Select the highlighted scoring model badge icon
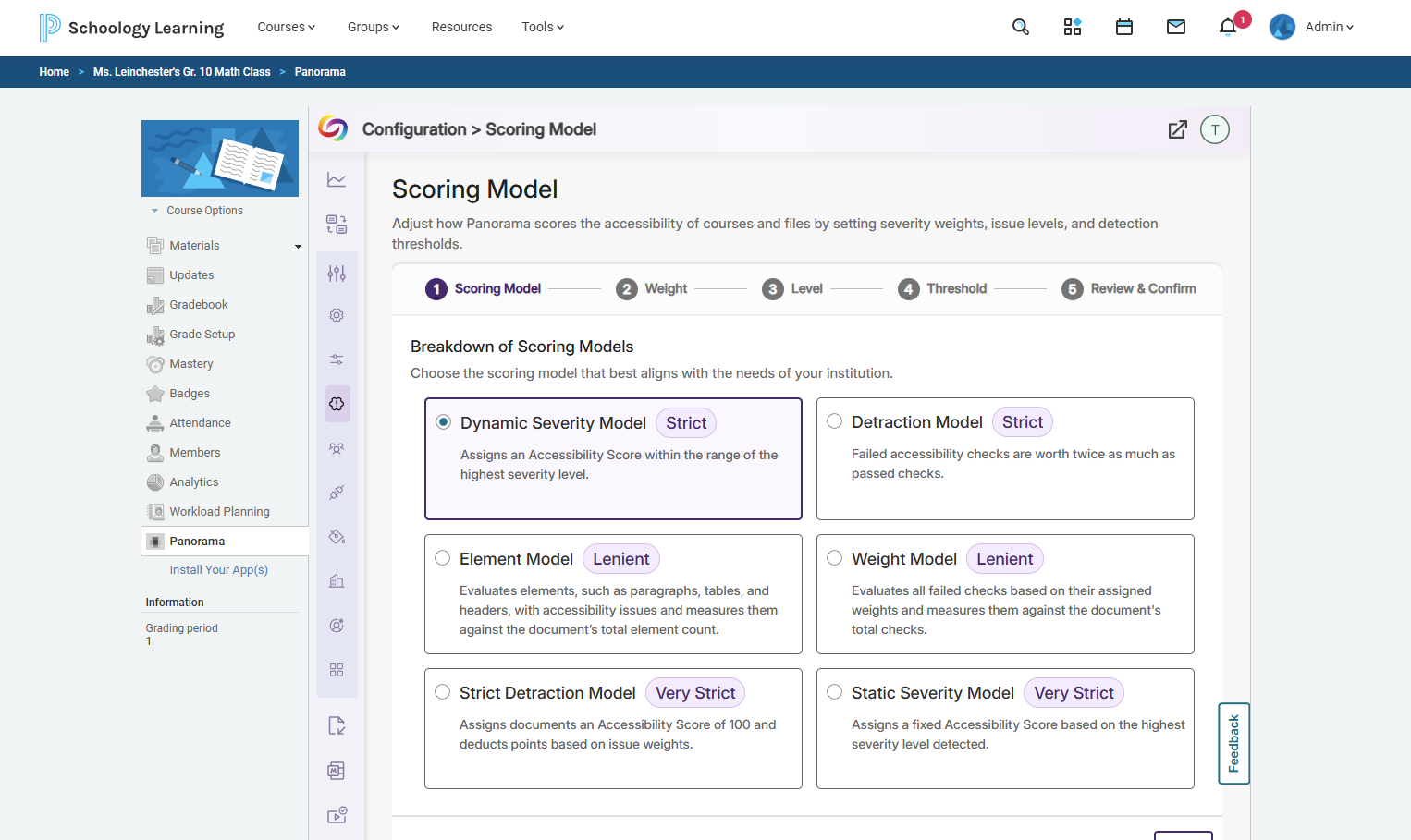Screen dimensions: 1411x840 coord(337,404)
